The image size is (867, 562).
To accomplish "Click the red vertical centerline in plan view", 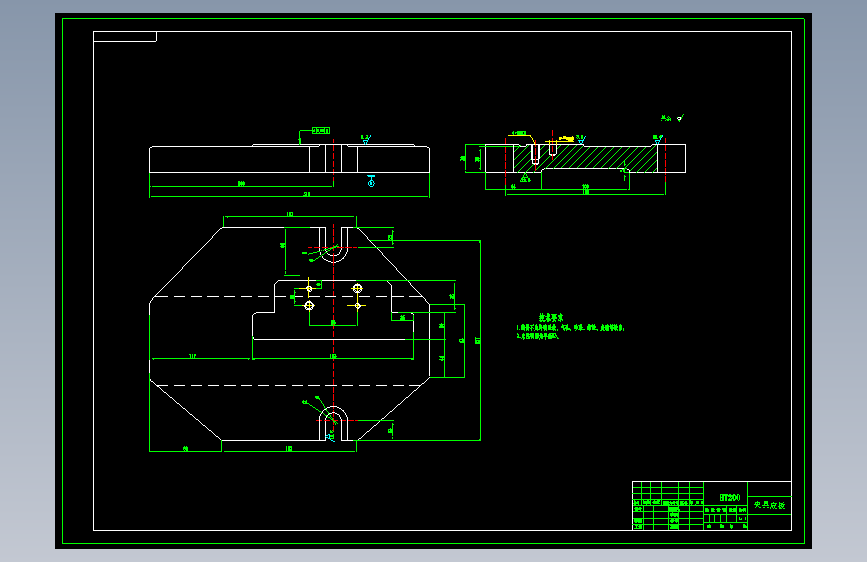I will click(x=333, y=332).
